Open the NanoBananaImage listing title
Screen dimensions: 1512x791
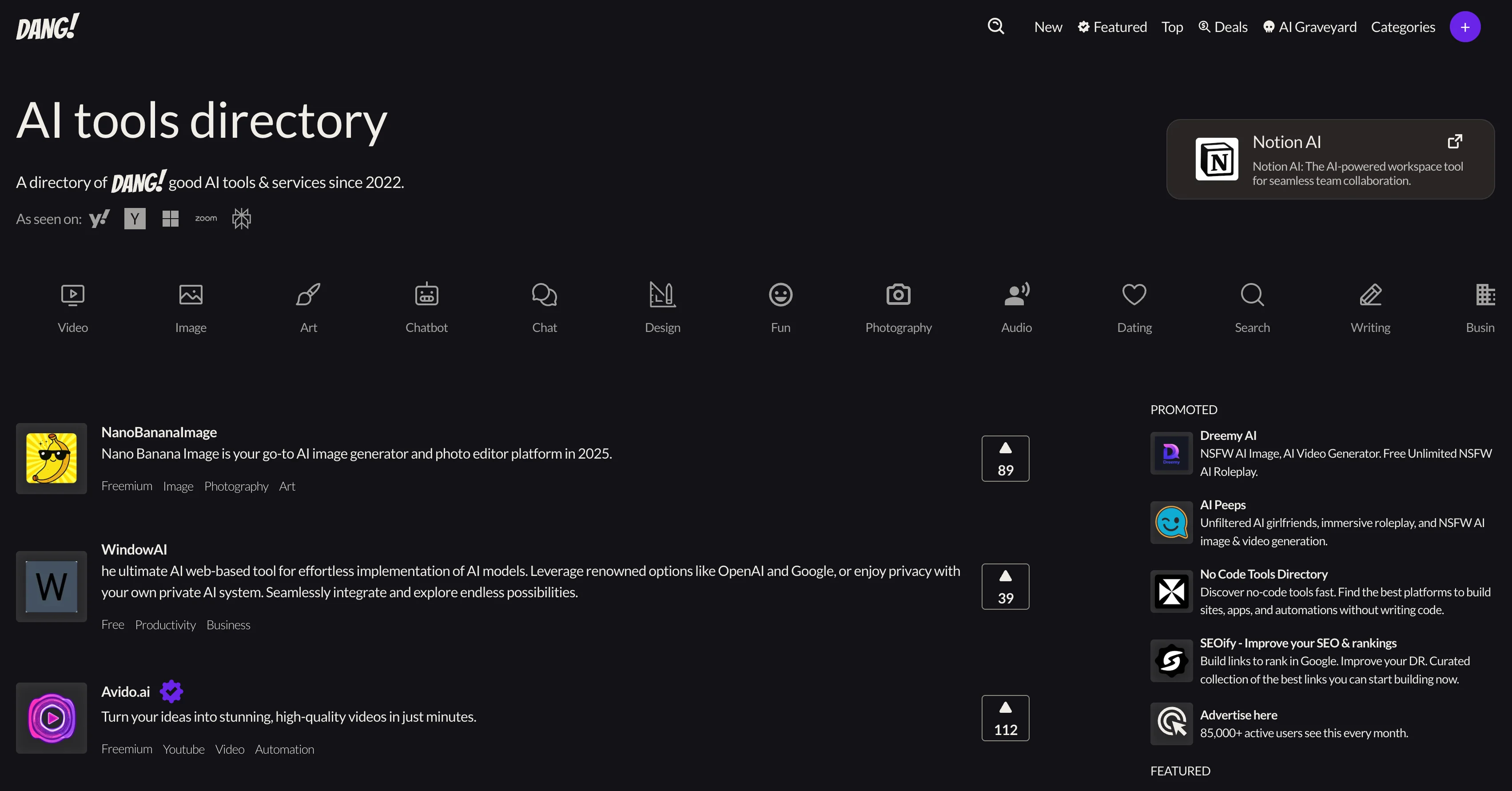tap(159, 432)
